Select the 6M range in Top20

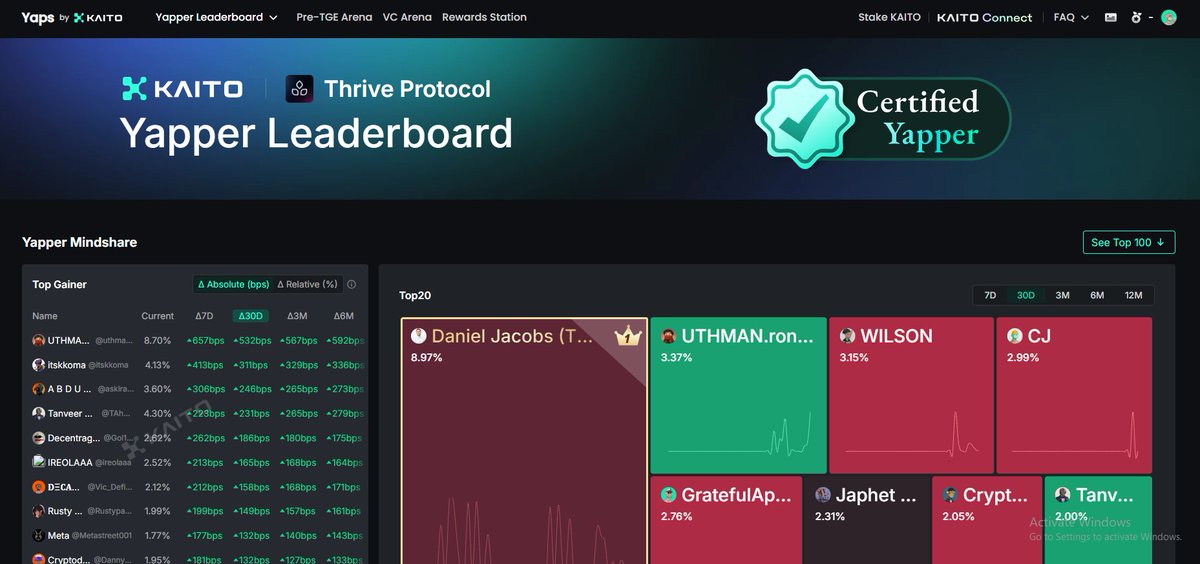[1097, 295]
